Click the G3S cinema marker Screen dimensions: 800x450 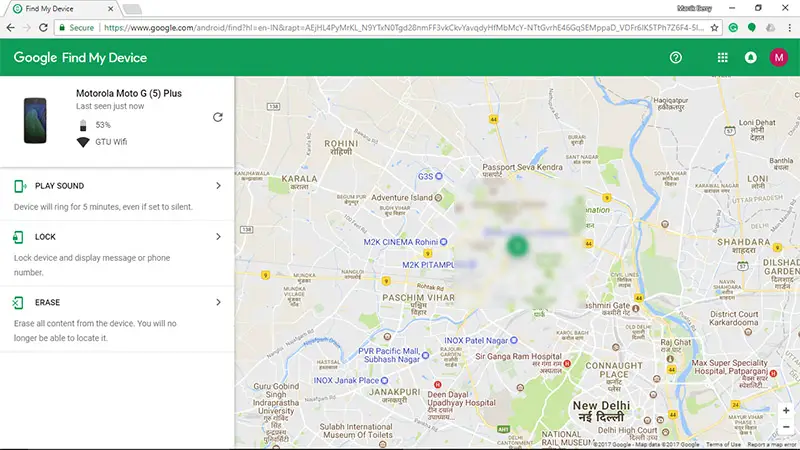pos(439,176)
